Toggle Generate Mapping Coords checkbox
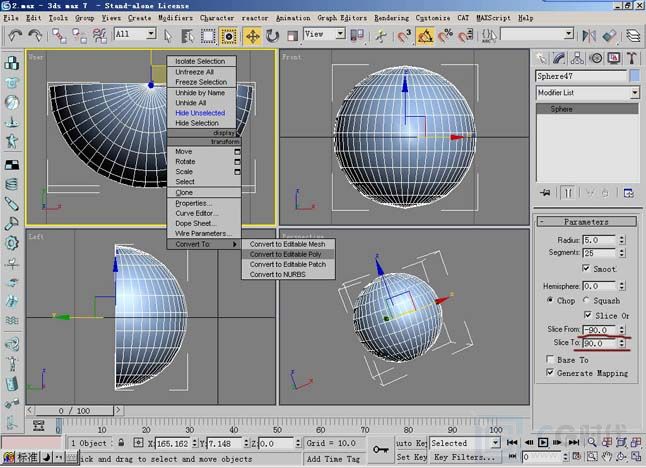Image resolution: width=646 pixels, height=468 pixels. [x=550, y=372]
